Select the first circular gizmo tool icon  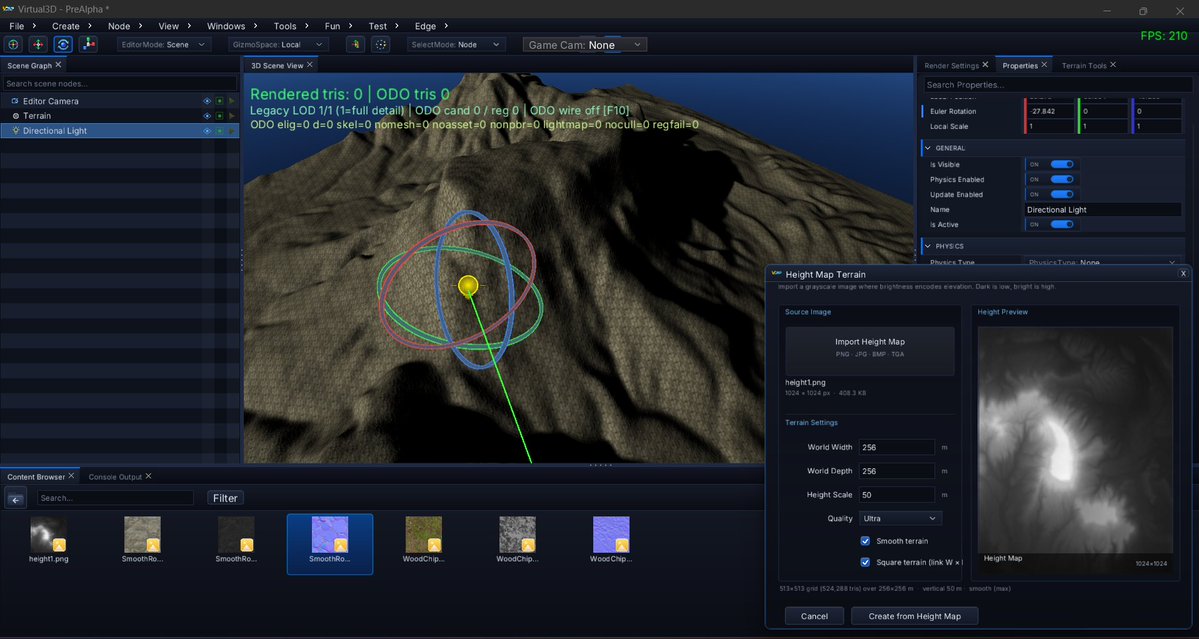pyautogui.click(x=14, y=44)
